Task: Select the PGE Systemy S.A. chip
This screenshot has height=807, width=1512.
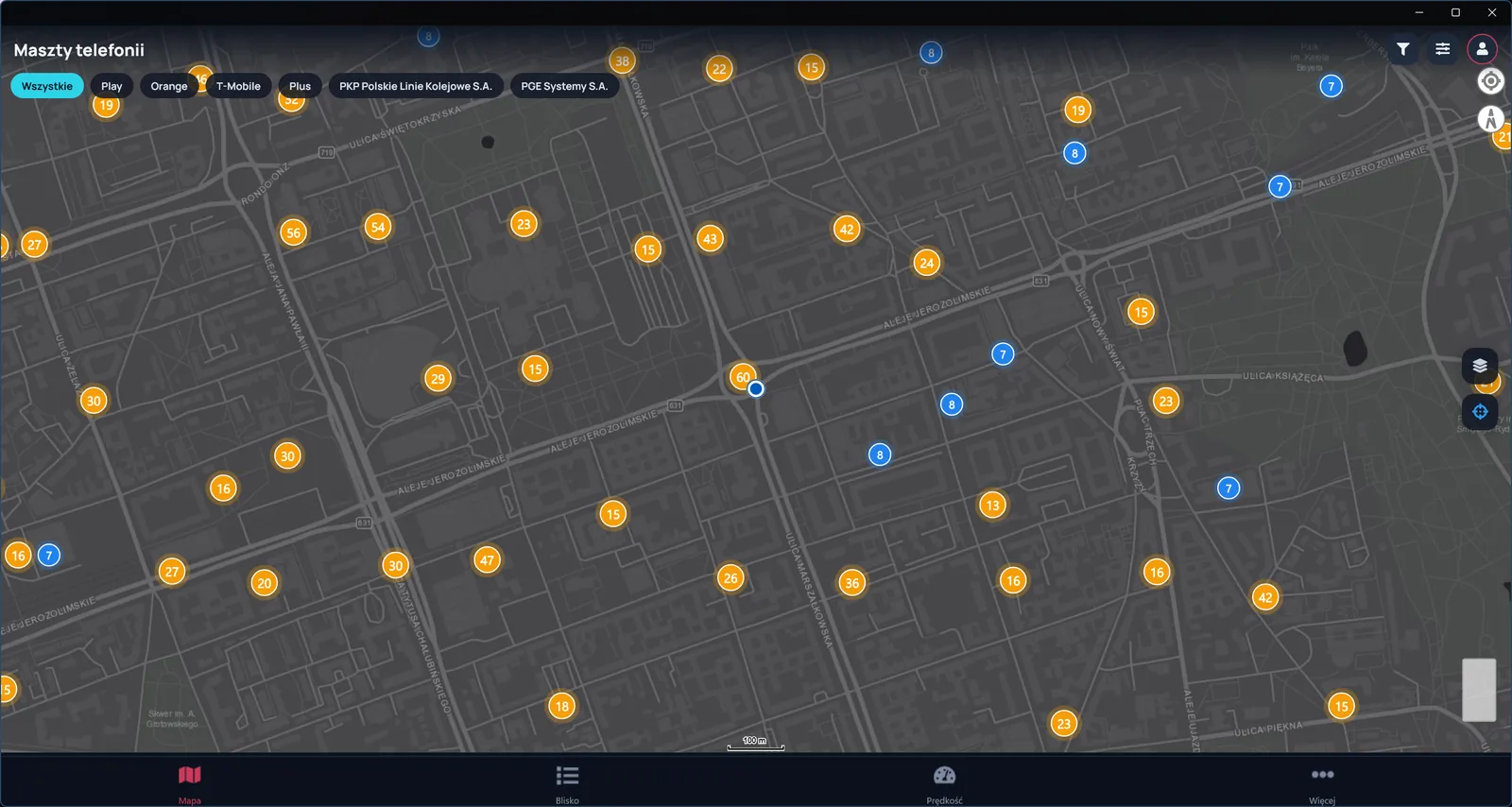Action: pyautogui.click(x=564, y=86)
